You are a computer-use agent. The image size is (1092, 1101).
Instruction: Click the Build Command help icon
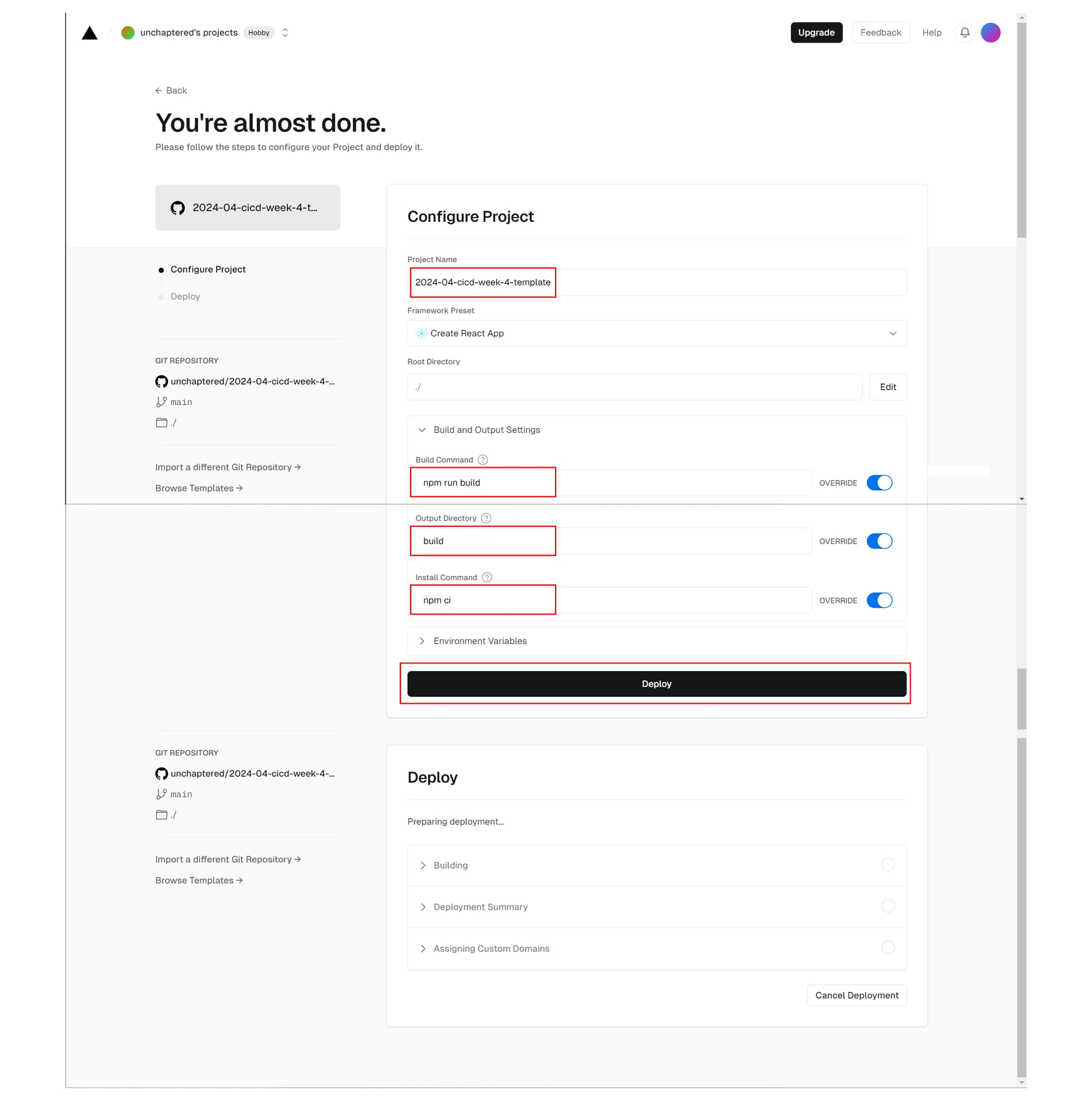(482, 460)
